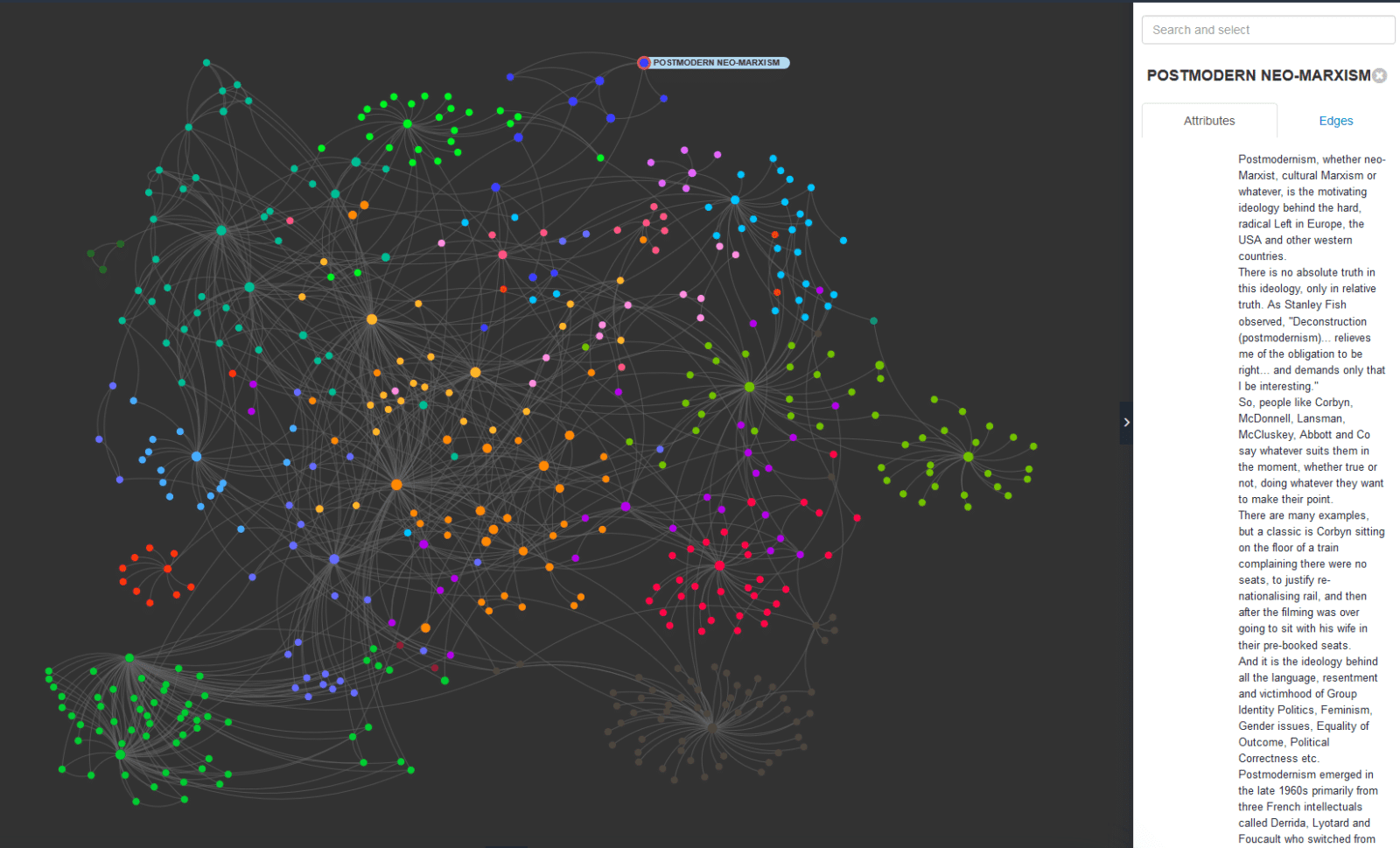This screenshot has width=1400, height=848.
Task: Switch to the Edges tab
Action: point(1335,121)
